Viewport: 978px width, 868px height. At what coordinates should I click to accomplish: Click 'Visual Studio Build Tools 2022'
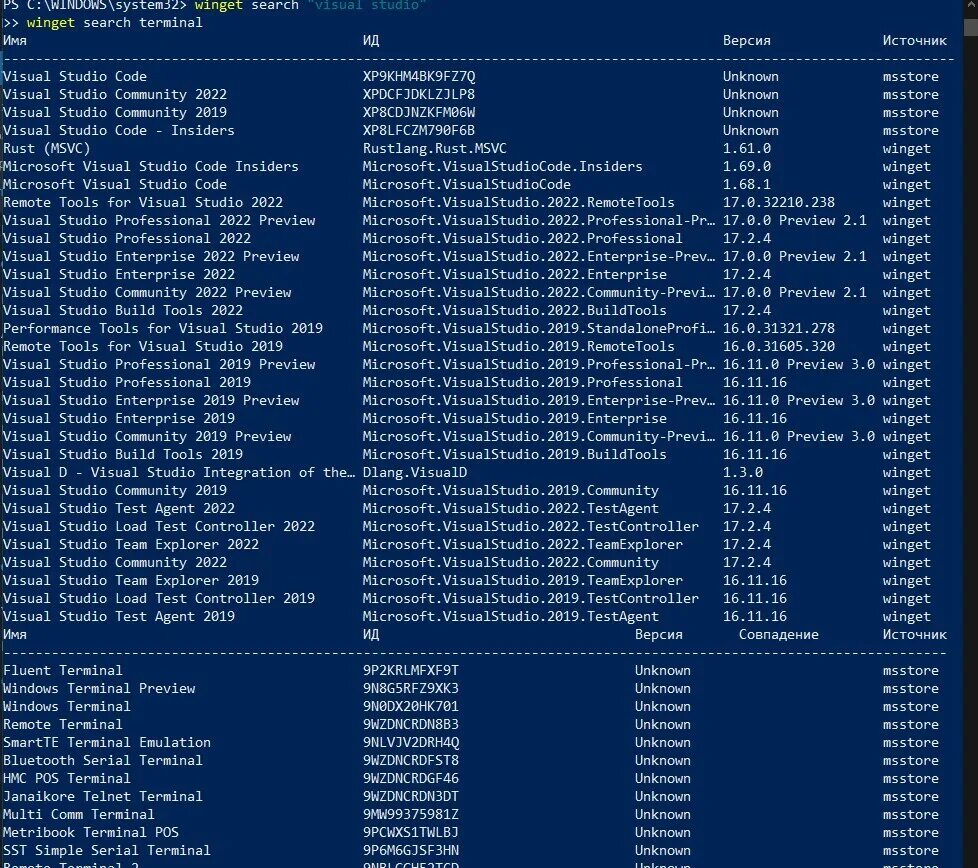(123, 311)
